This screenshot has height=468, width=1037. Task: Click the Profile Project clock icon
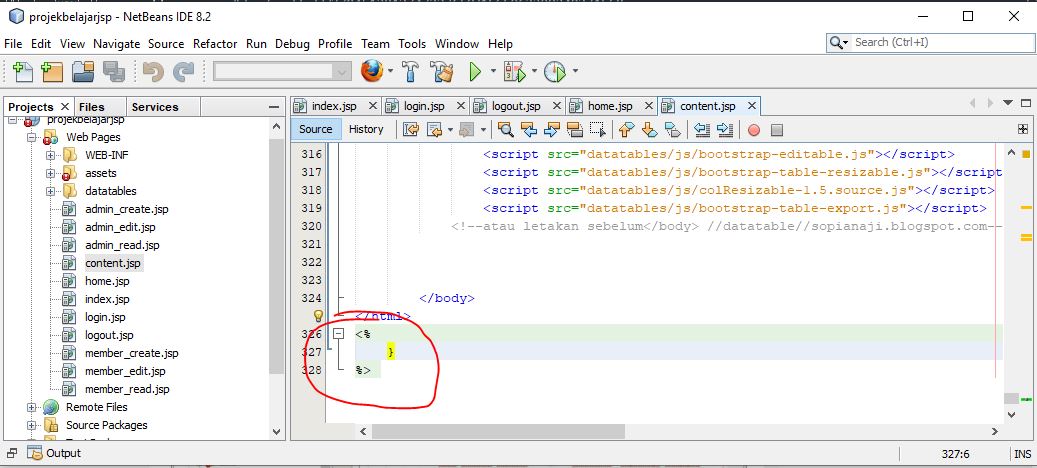(555, 71)
